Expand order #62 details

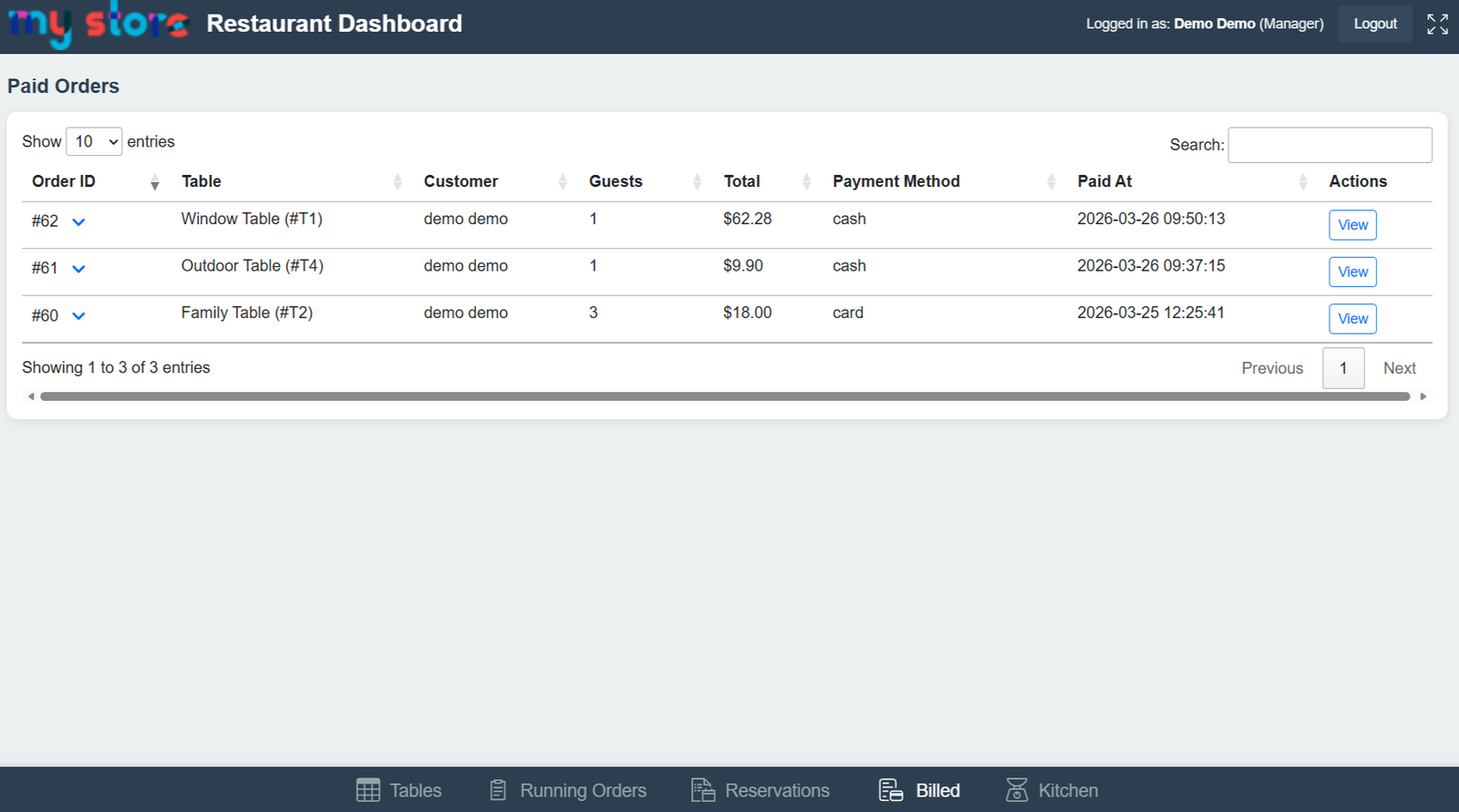[x=78, y=221]
